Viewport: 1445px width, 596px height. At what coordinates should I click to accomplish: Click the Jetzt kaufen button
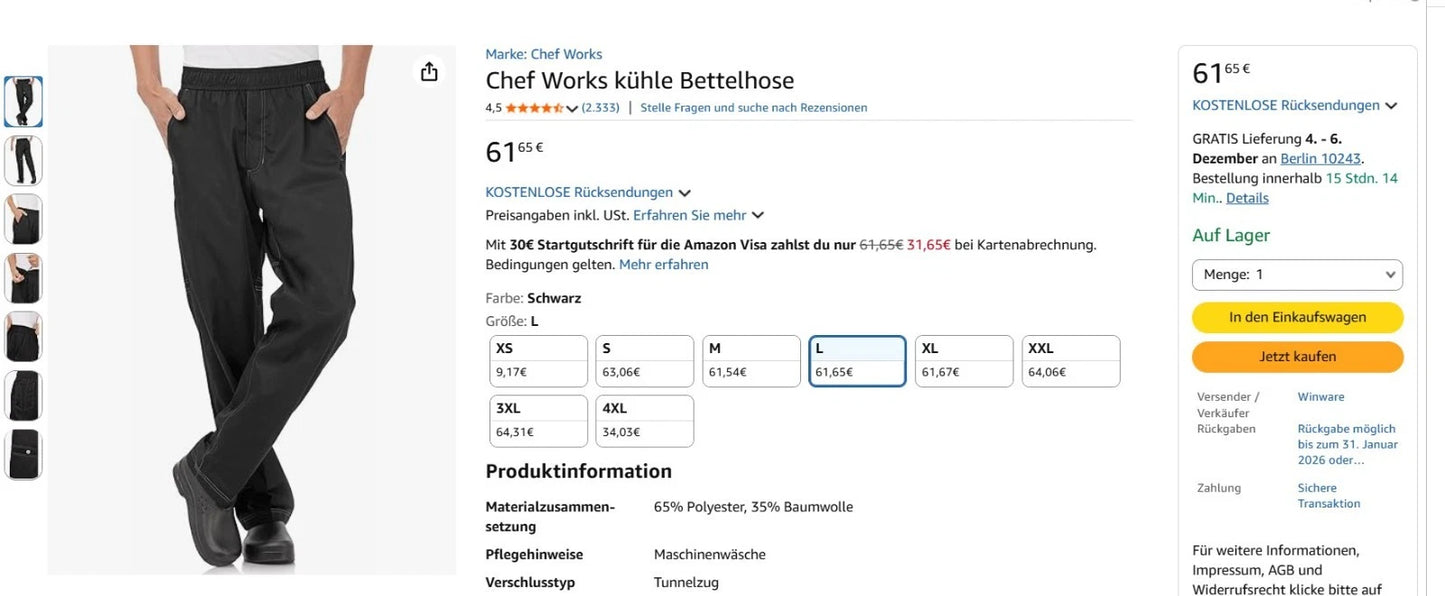click(x=1297, y=356)
